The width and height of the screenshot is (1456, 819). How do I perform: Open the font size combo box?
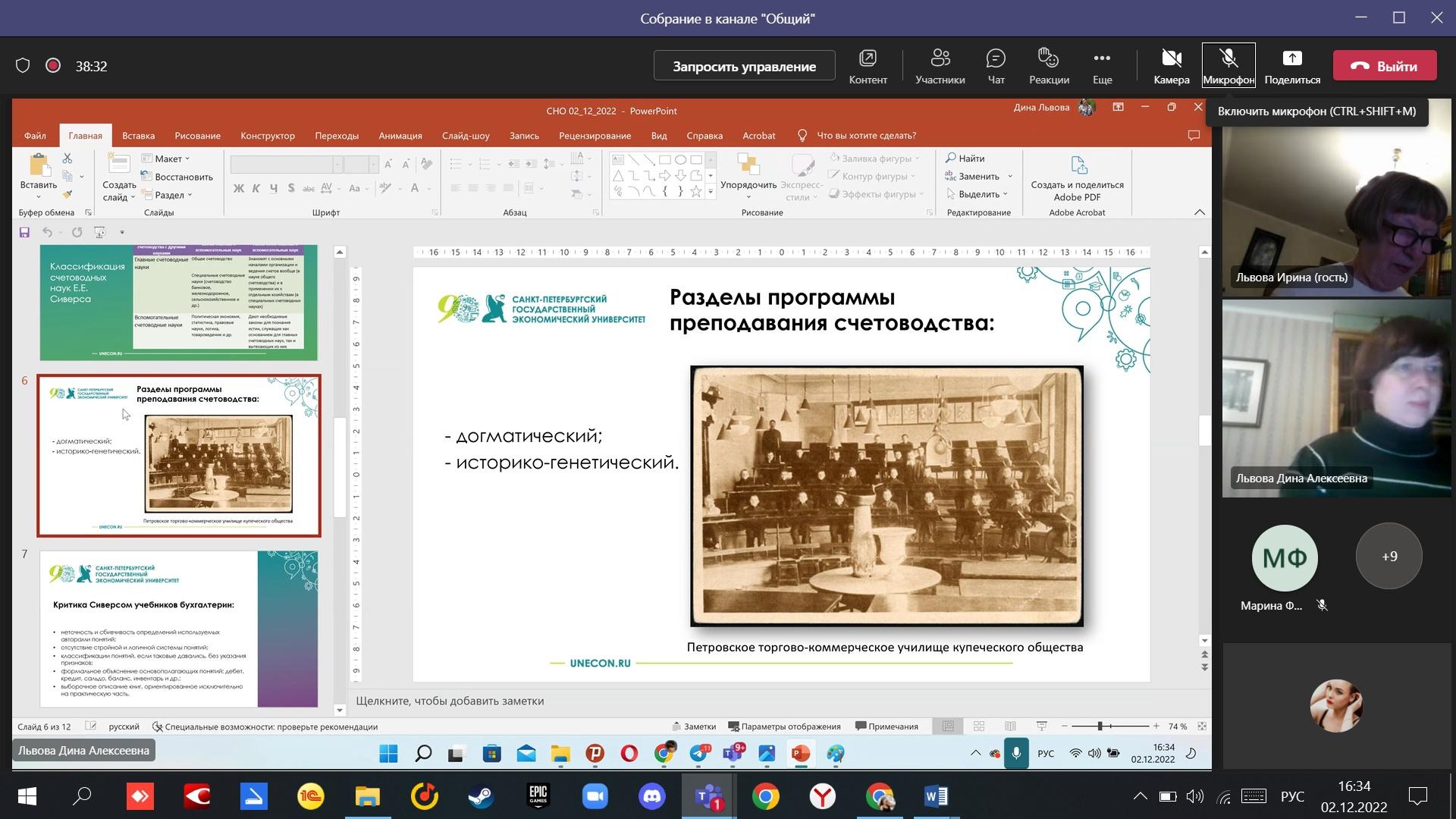[x=361, y=165]
